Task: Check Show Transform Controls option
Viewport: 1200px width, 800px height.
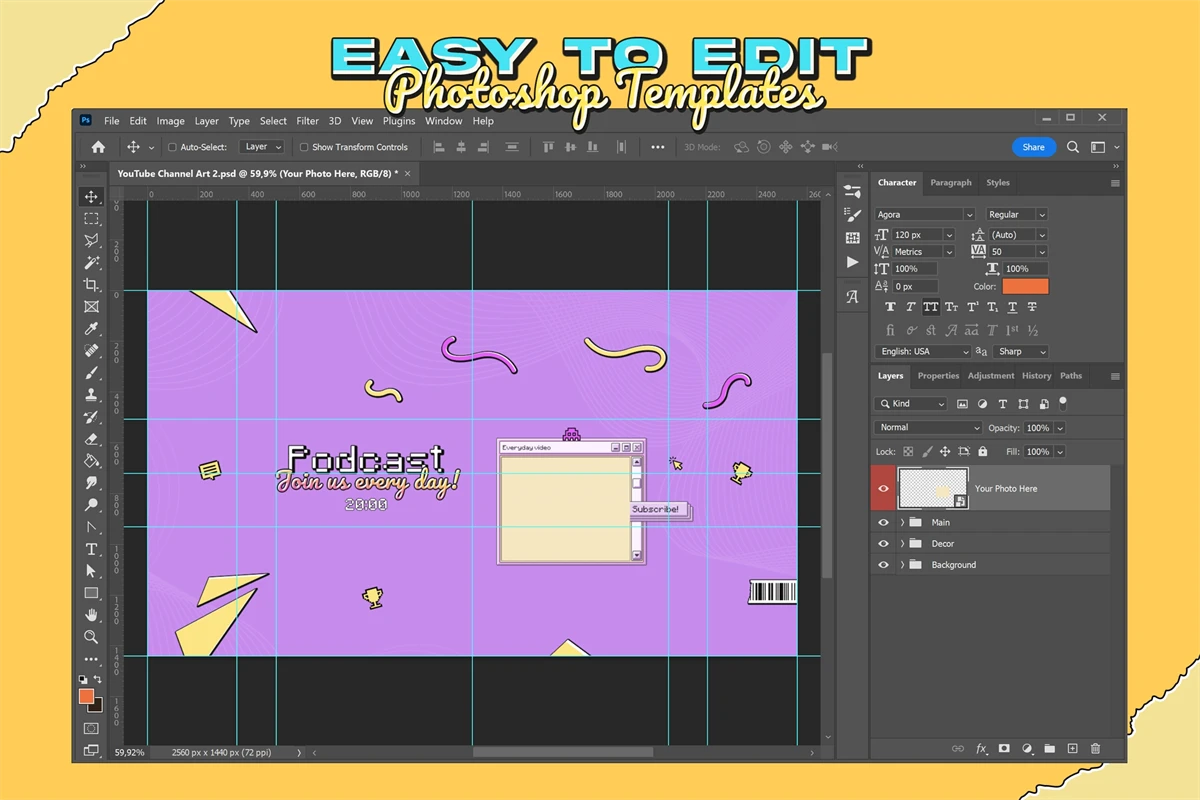Action: pyautogui.click(x=304, y=147)
